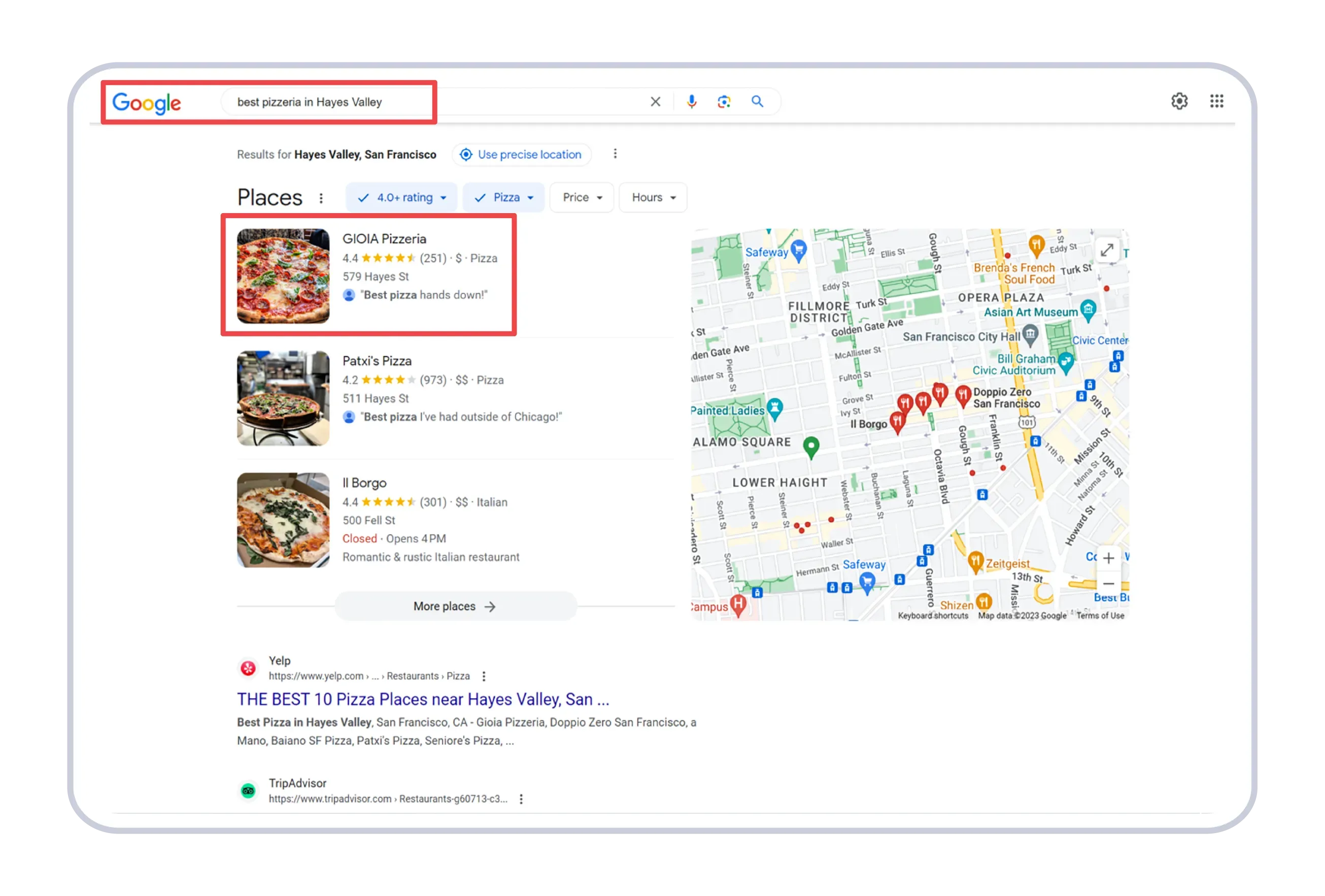Click the microphone voice search icon

691,101
